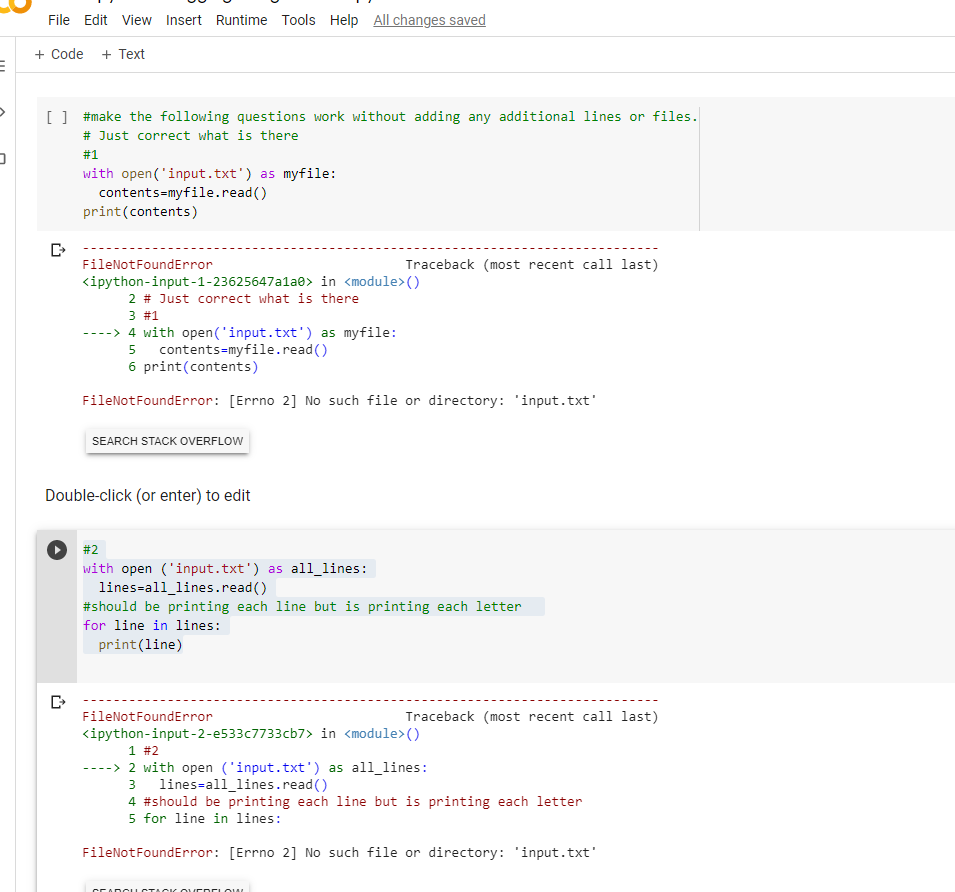Open the File menu
Screen dimensions: 955x892
[59, 20]
